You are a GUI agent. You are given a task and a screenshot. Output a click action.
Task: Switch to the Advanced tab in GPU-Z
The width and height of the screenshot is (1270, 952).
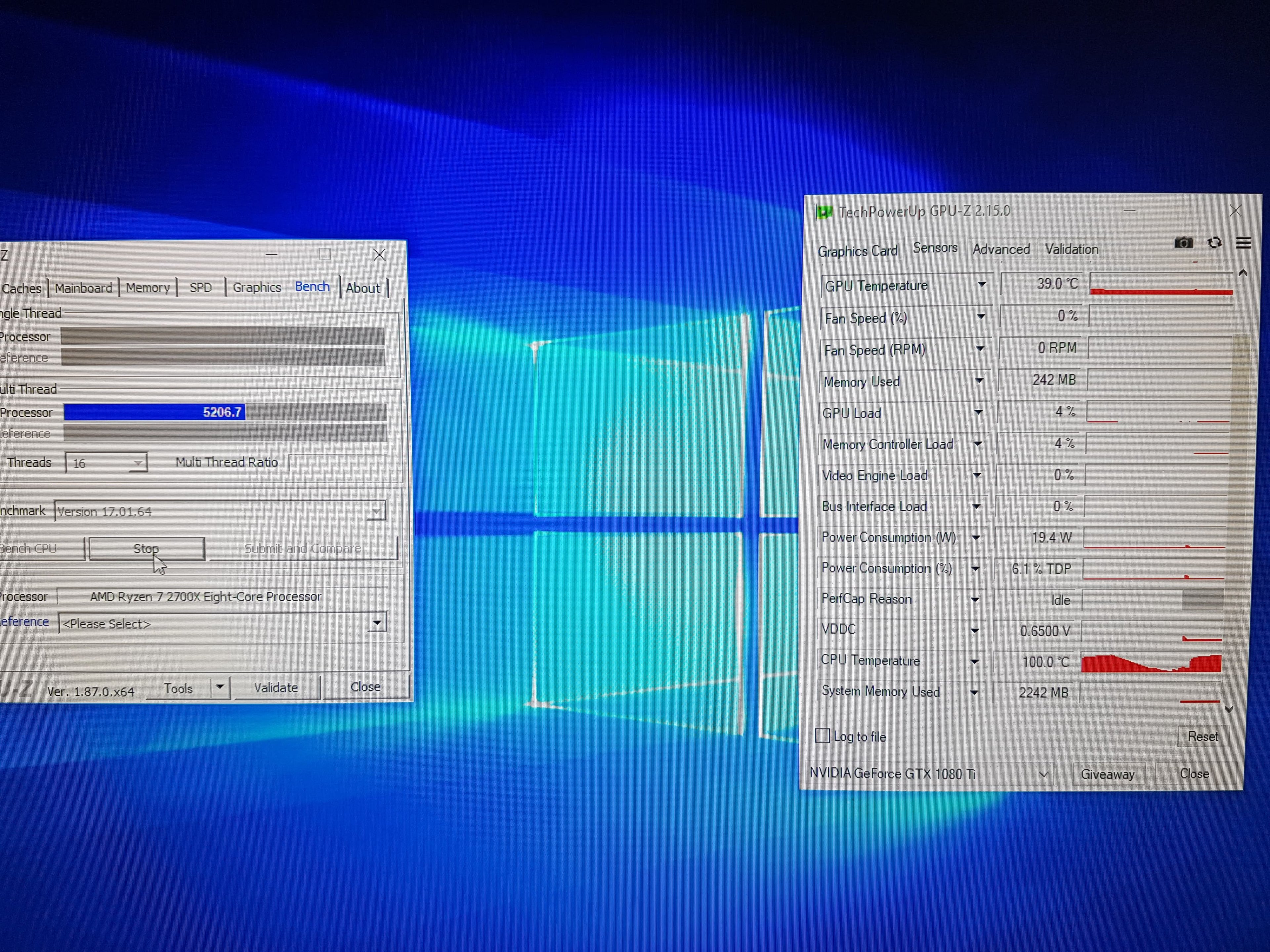click(1001, 249)
